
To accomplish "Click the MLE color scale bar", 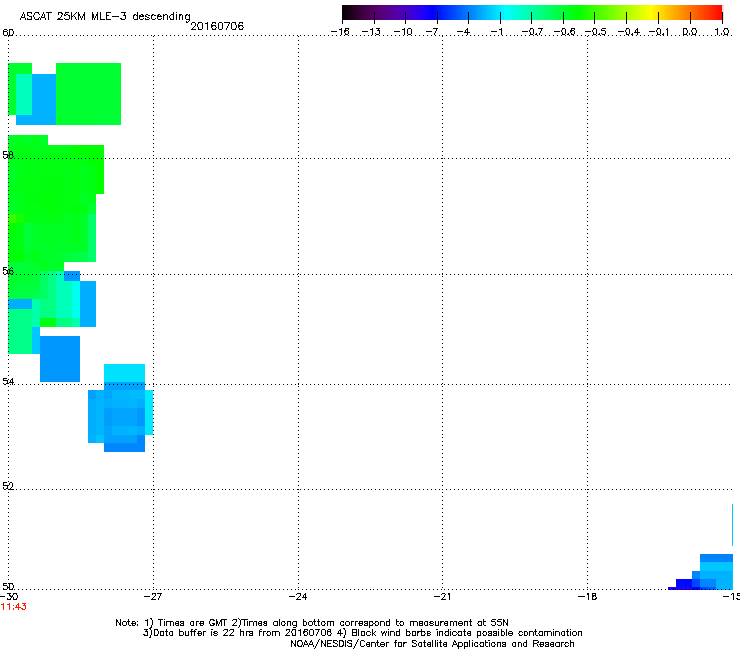I will pos(532,13).
